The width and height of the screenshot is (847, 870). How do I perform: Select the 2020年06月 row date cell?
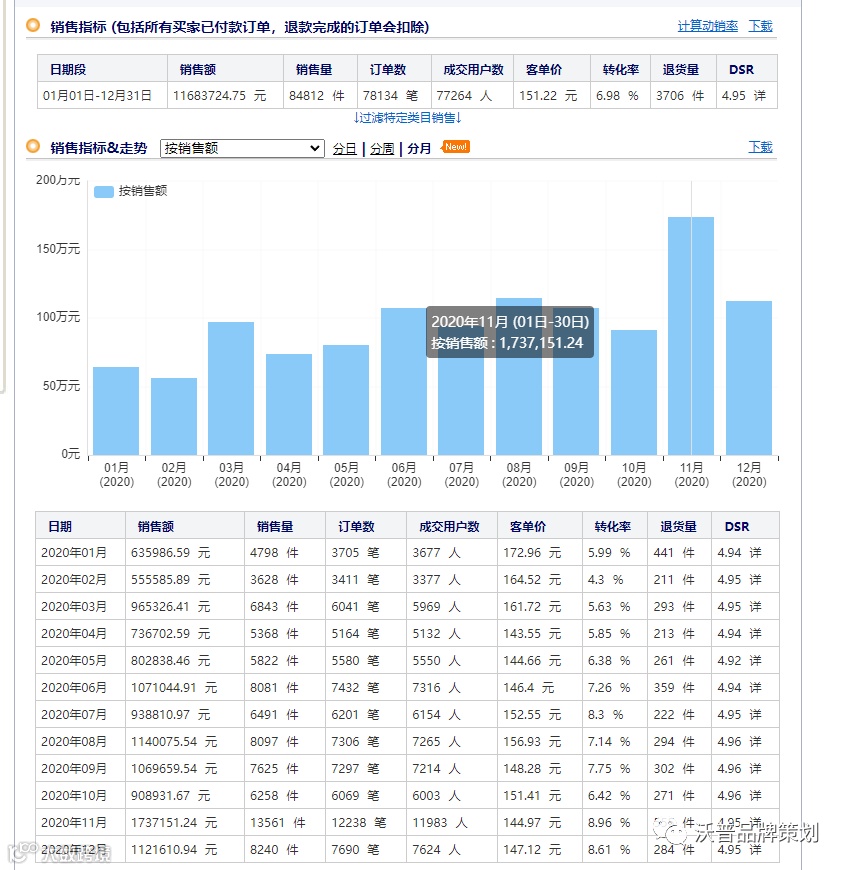80,688
